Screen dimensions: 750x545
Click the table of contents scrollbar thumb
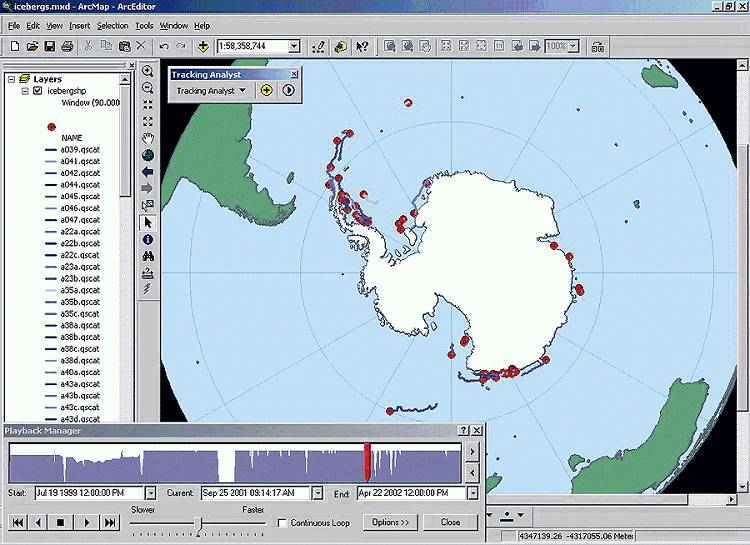pos(125,141)
